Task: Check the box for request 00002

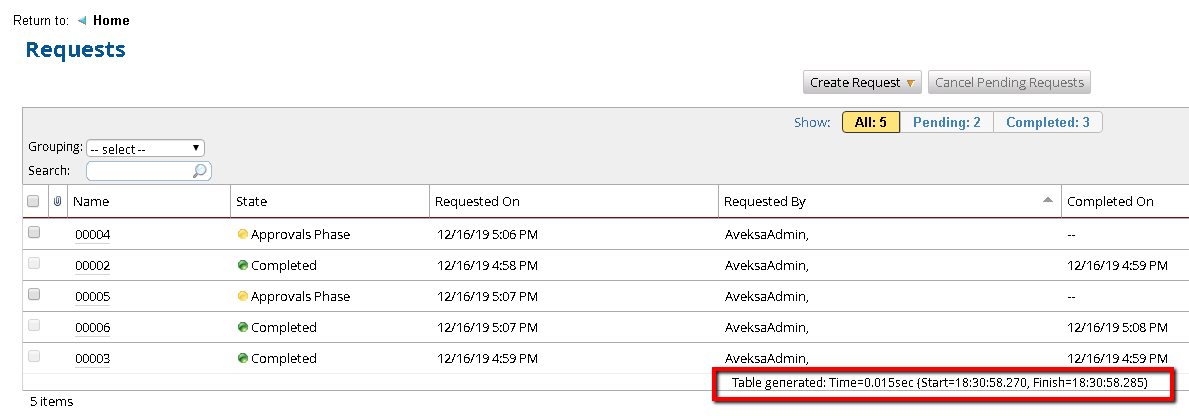Action: point(34,264)
